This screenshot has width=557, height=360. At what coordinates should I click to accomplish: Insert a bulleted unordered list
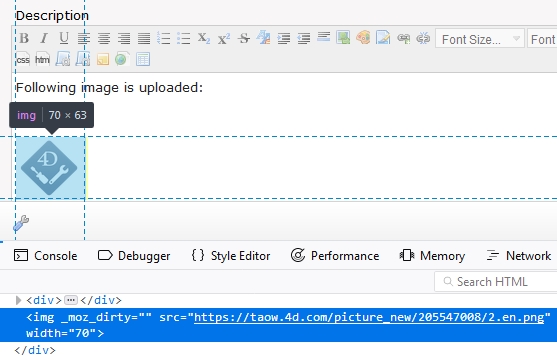tap(184, 38)
